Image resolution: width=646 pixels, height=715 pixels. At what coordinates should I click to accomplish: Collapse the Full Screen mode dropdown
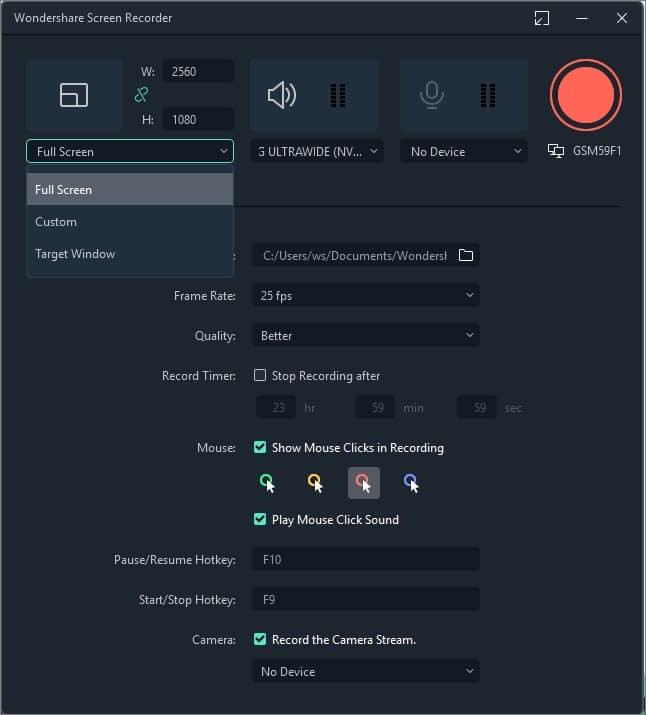tap(130, 151)
